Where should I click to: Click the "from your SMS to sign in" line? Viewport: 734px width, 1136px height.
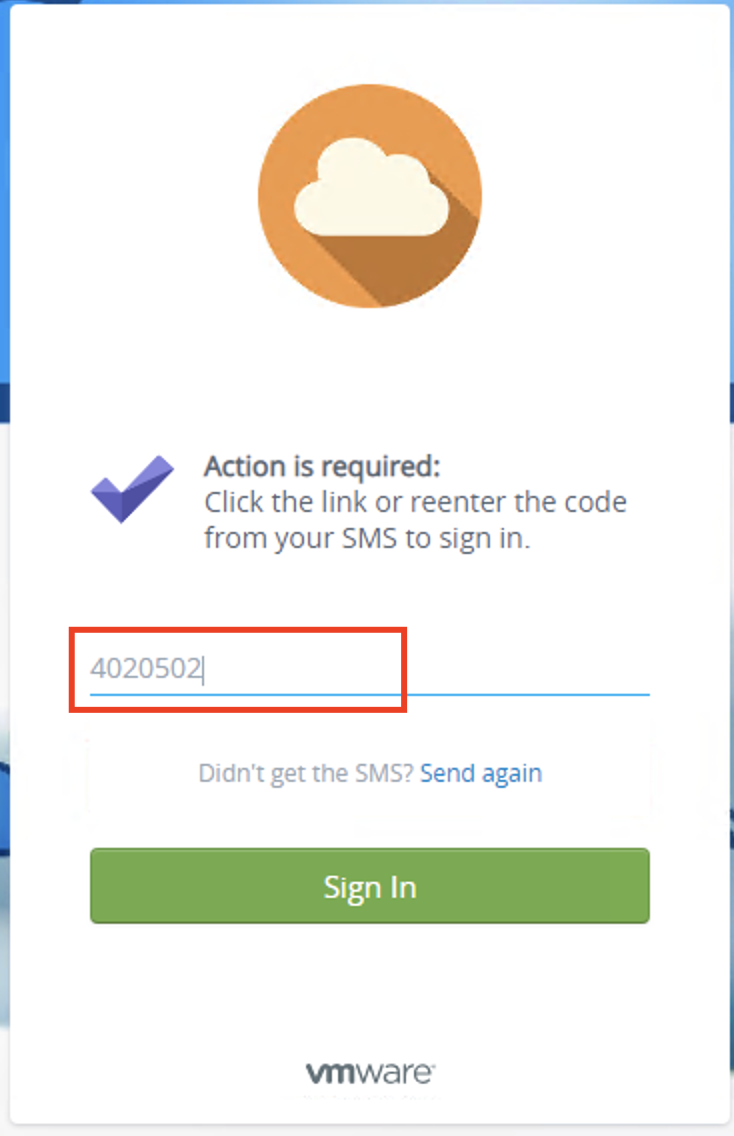(x=367, y=537)
